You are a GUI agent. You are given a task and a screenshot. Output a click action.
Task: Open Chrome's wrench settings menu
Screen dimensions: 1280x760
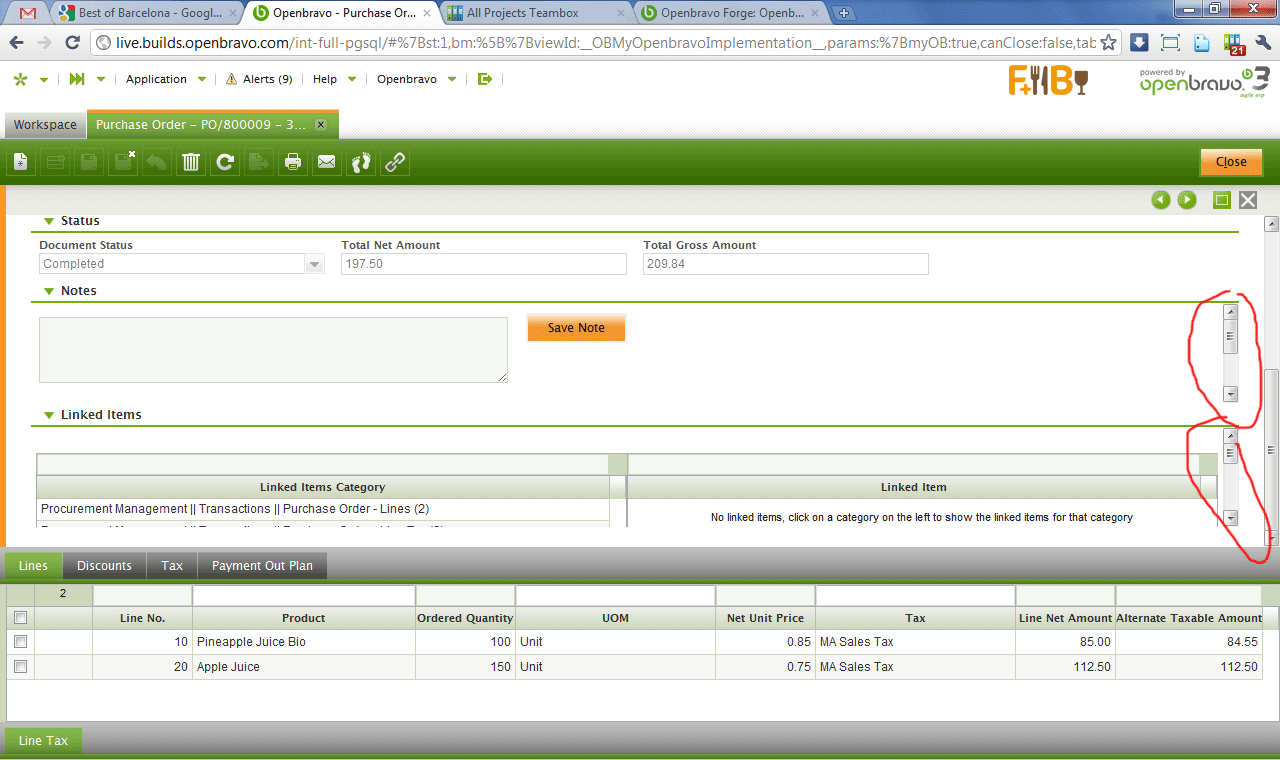tap(1262, 43)
